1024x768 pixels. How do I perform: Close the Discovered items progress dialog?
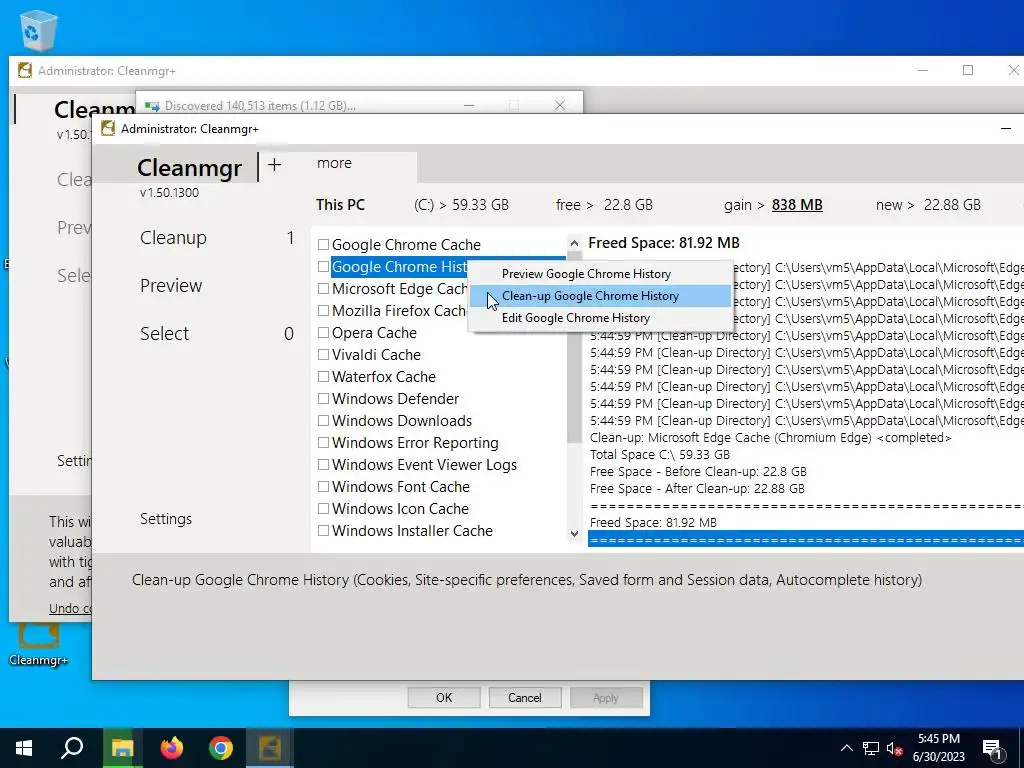(560, 105)
